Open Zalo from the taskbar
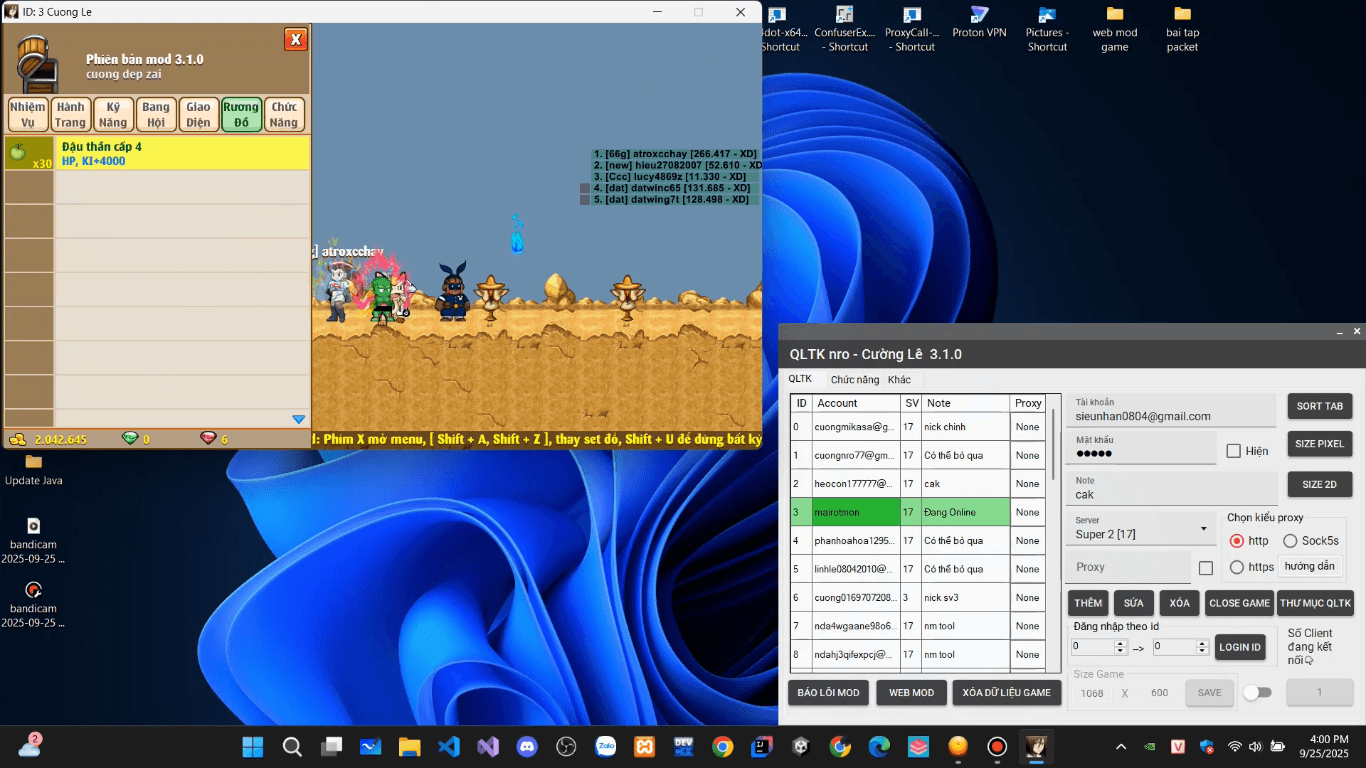This screenshot has width=1366, height=768. (605, 747)
